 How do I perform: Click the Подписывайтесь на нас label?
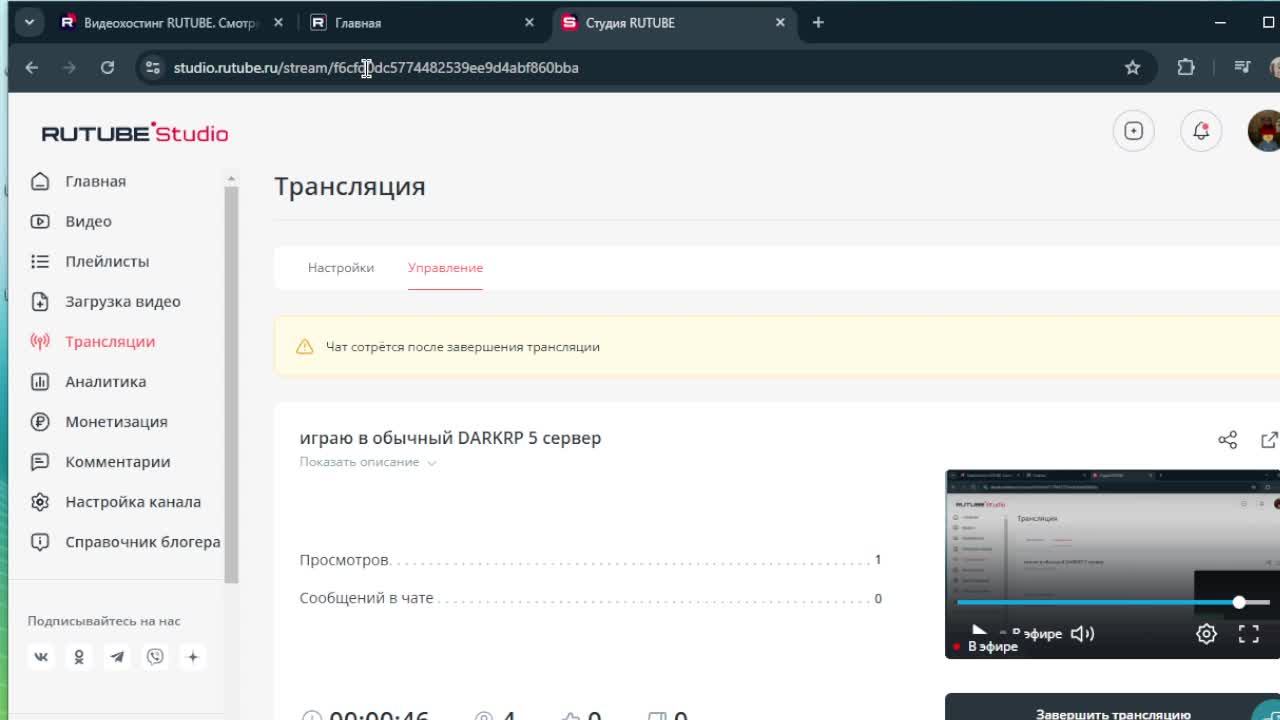pos(104,621)
